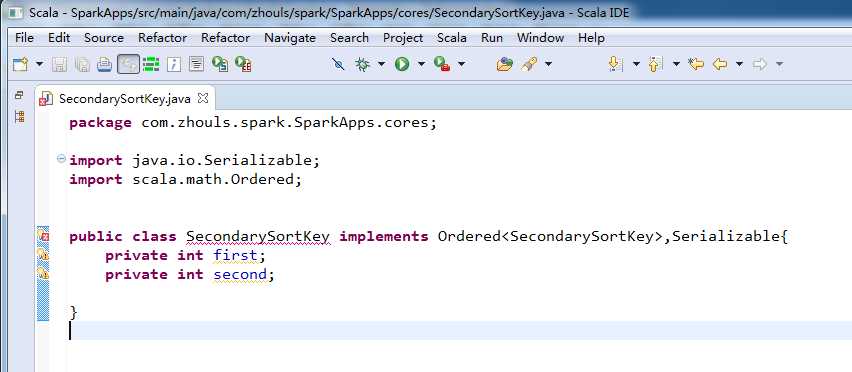The width and height of the screenshot is (852, 372).
Task: Click the 'first' field name
Action: [235, 256]
